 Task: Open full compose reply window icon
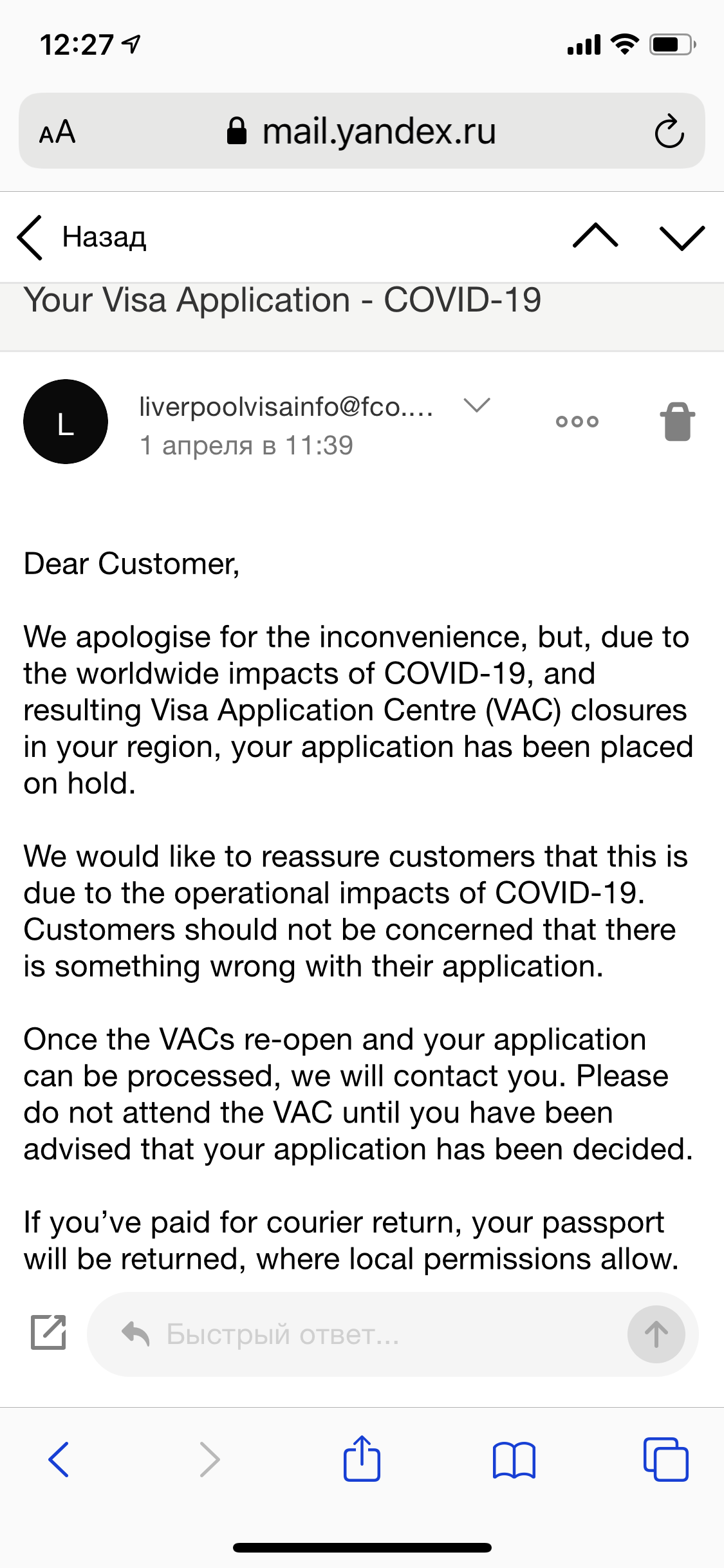[x=49, y=1332]
